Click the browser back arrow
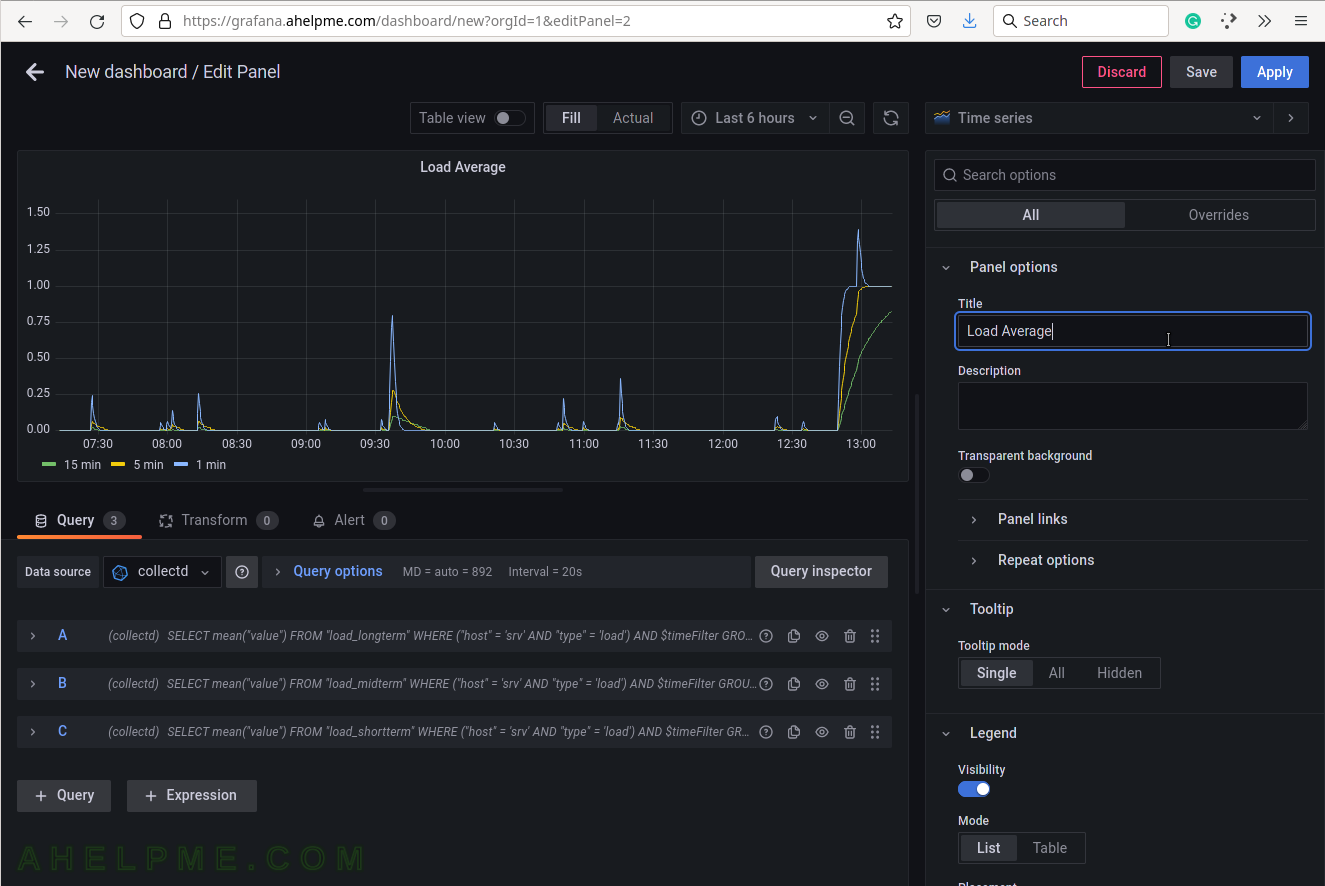Viewport: 1325px width, 886px height. pos(25,21)
